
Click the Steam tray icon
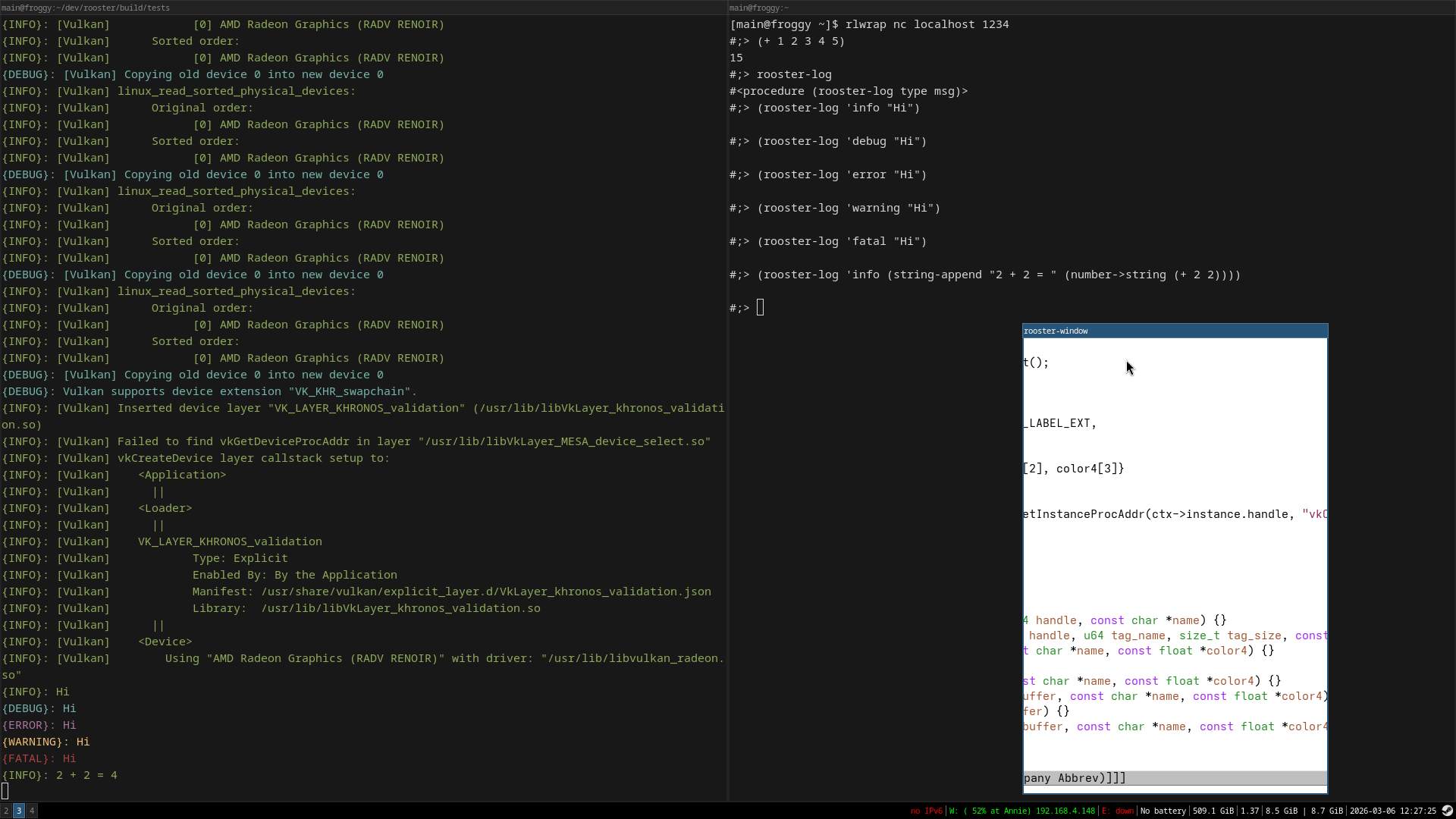click(x=1447, y=811)
